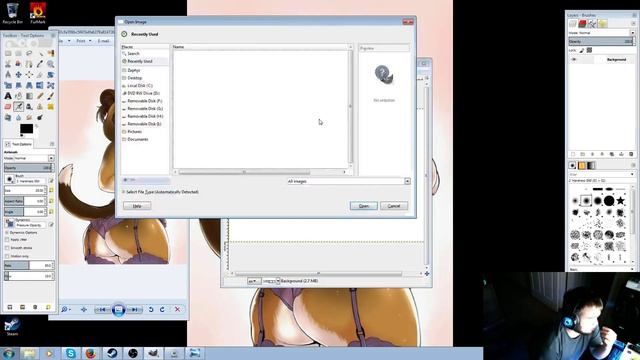The height and width of the screenshot is (360, 640).
Task: Select the Paths tool in Toolbox
Action: tap(29, 64)
